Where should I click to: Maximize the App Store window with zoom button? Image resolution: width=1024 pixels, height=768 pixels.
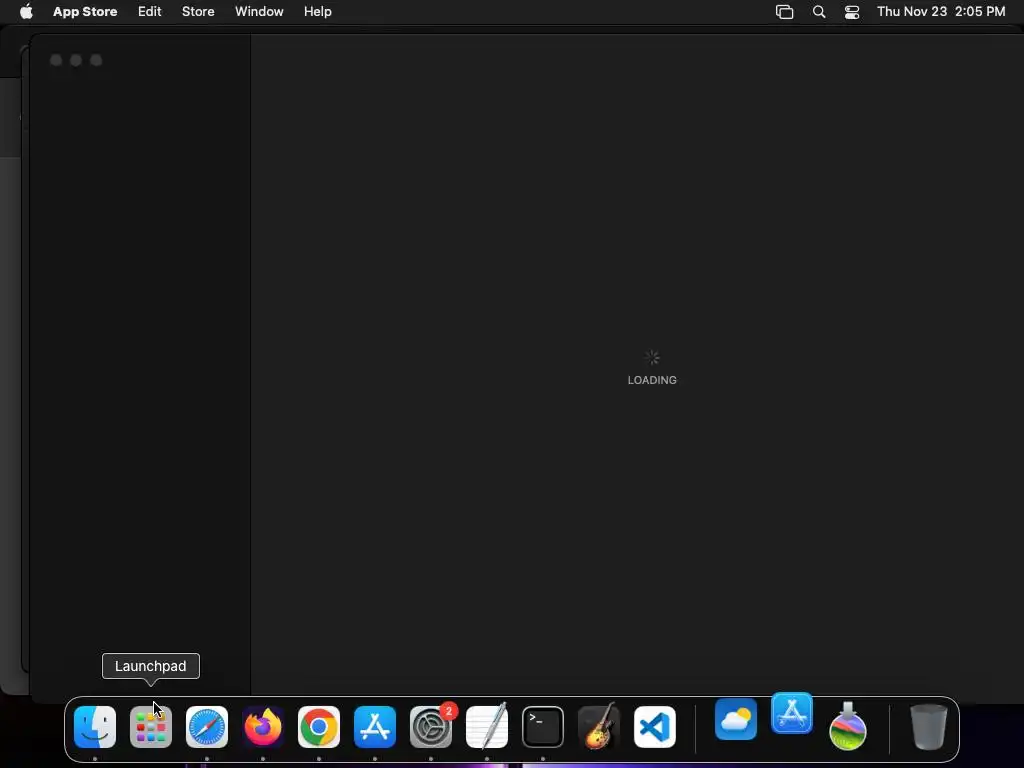click(x=96, y=60)
